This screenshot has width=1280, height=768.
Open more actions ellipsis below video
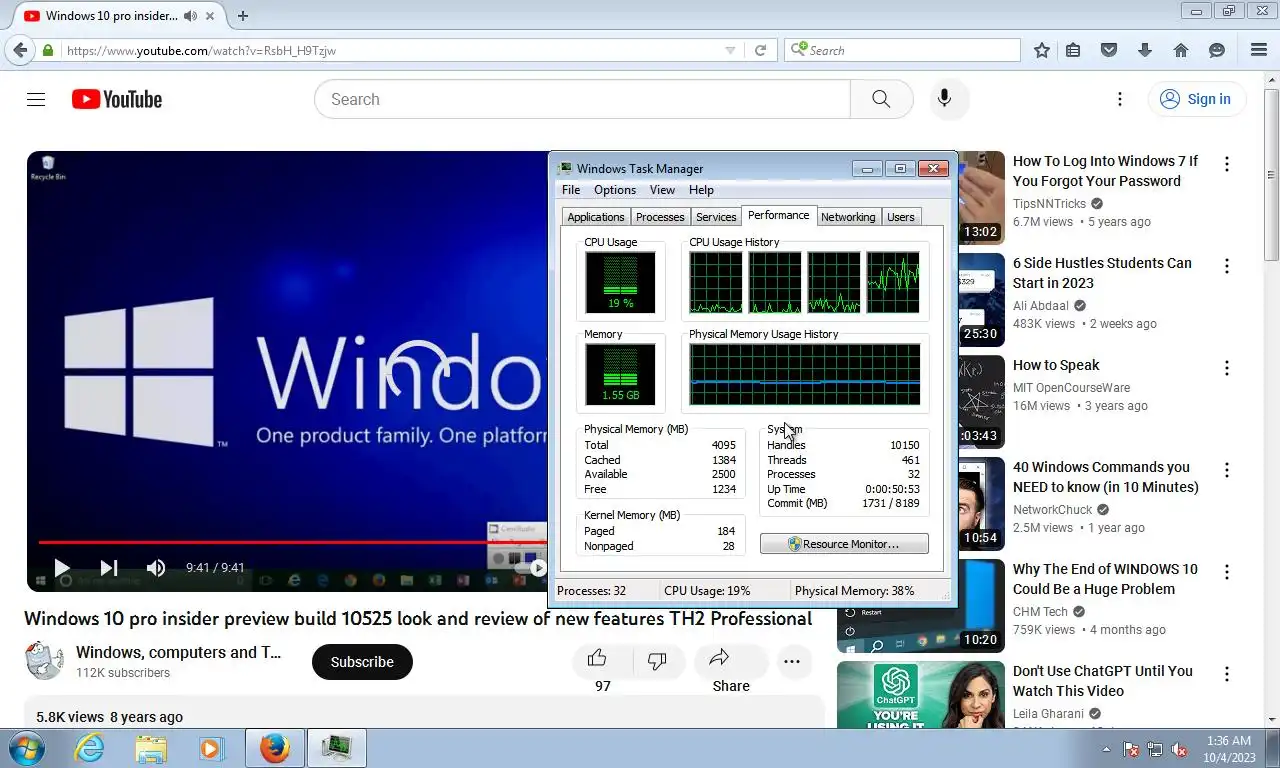792,661
